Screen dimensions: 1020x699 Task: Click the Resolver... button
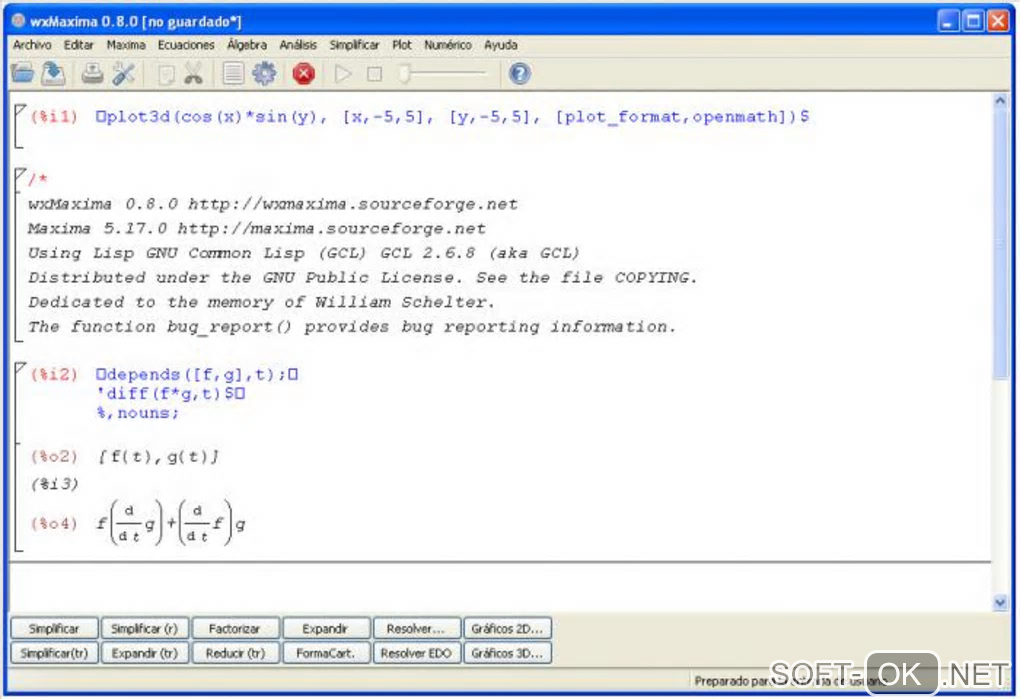click(x=416, y=629)
